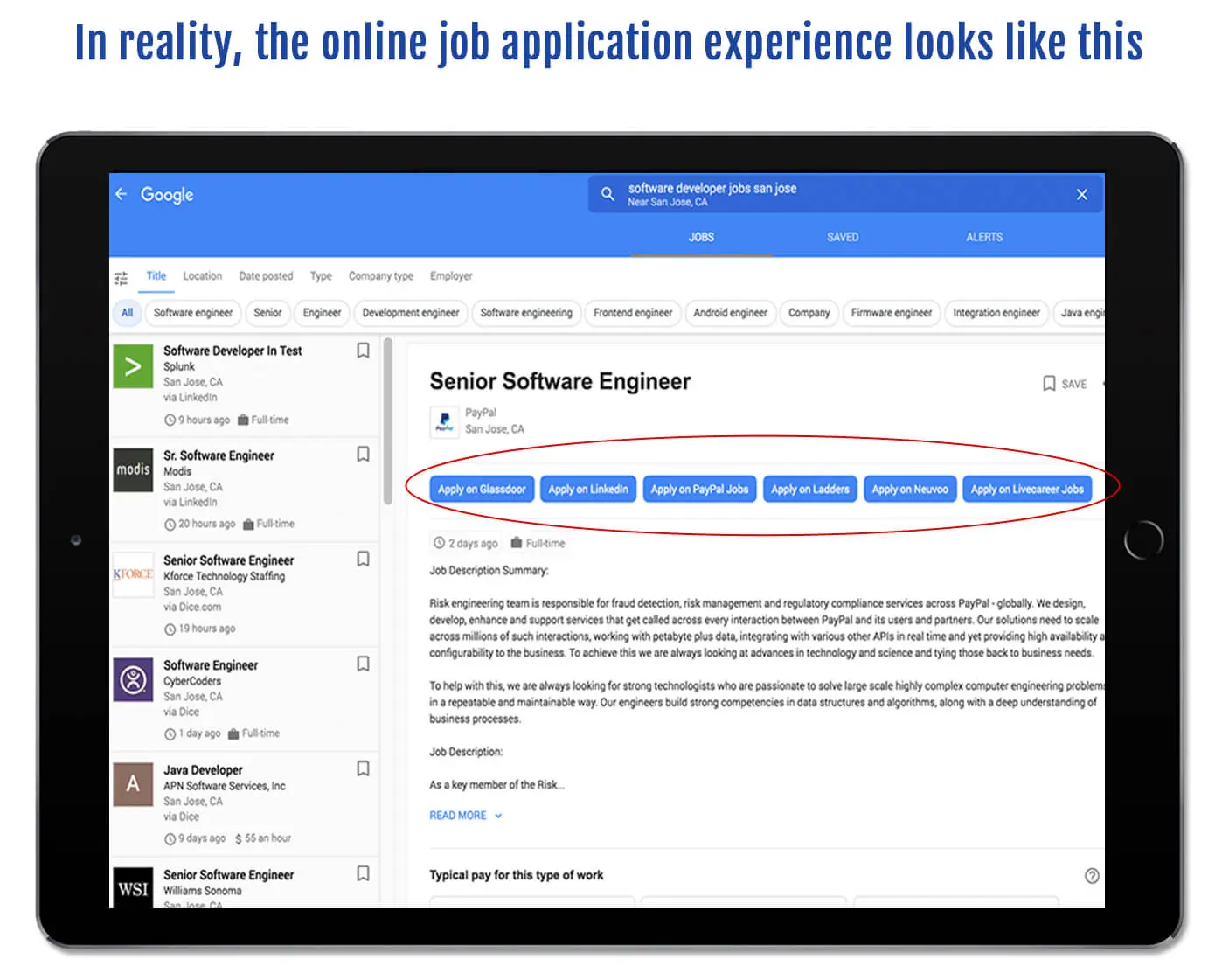This screenshot has width=1222, height=980.
Task: Select the Employer filter tab
Action: [451, 276]
